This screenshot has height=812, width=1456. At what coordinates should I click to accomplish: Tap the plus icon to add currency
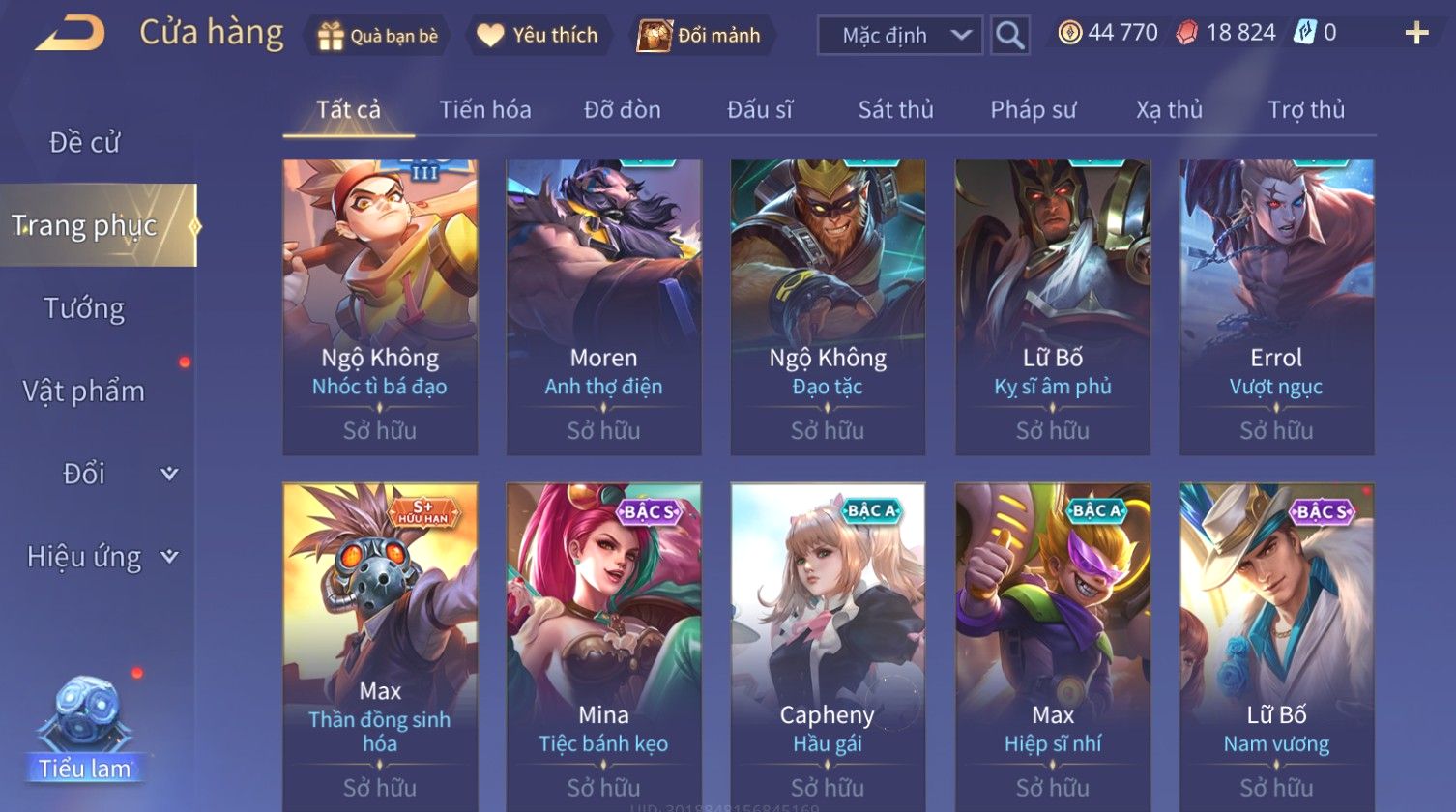1416,34
